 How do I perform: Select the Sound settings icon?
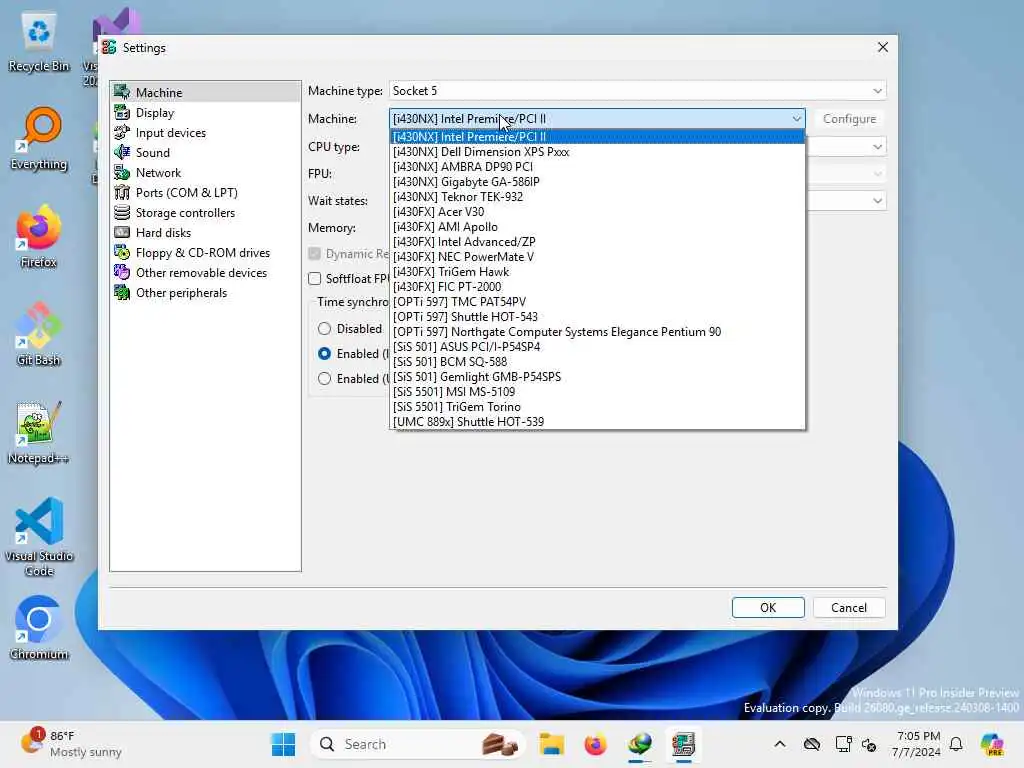(x=122, y=152)
